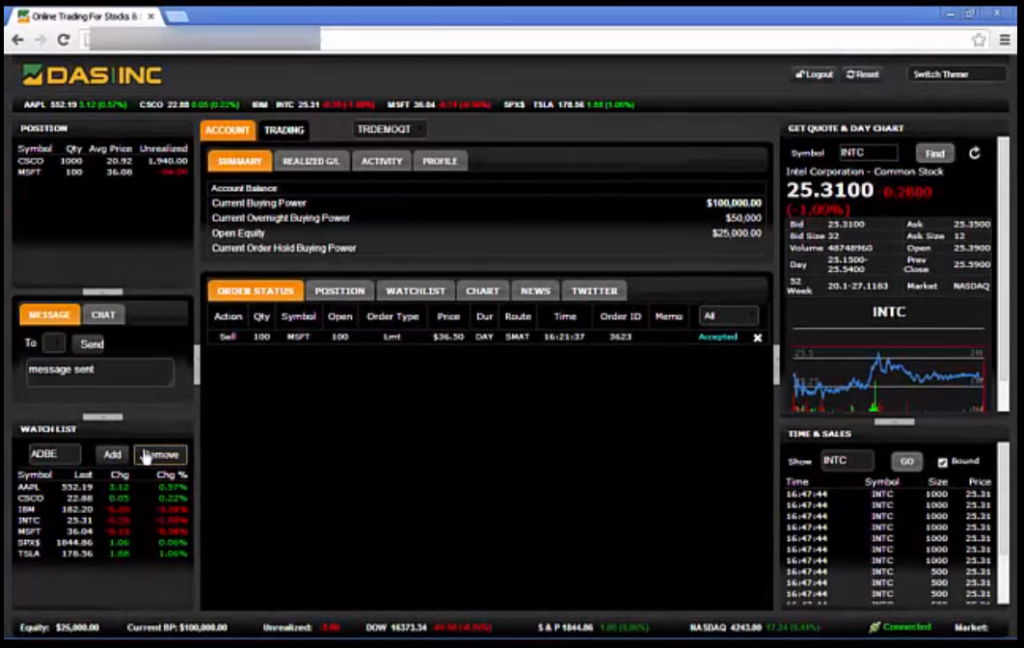The height and width of the screenshot is (648, 1024).
Task: Select the INTC row in the watch list
Action: pyautogui.click(x=103, y=521)
